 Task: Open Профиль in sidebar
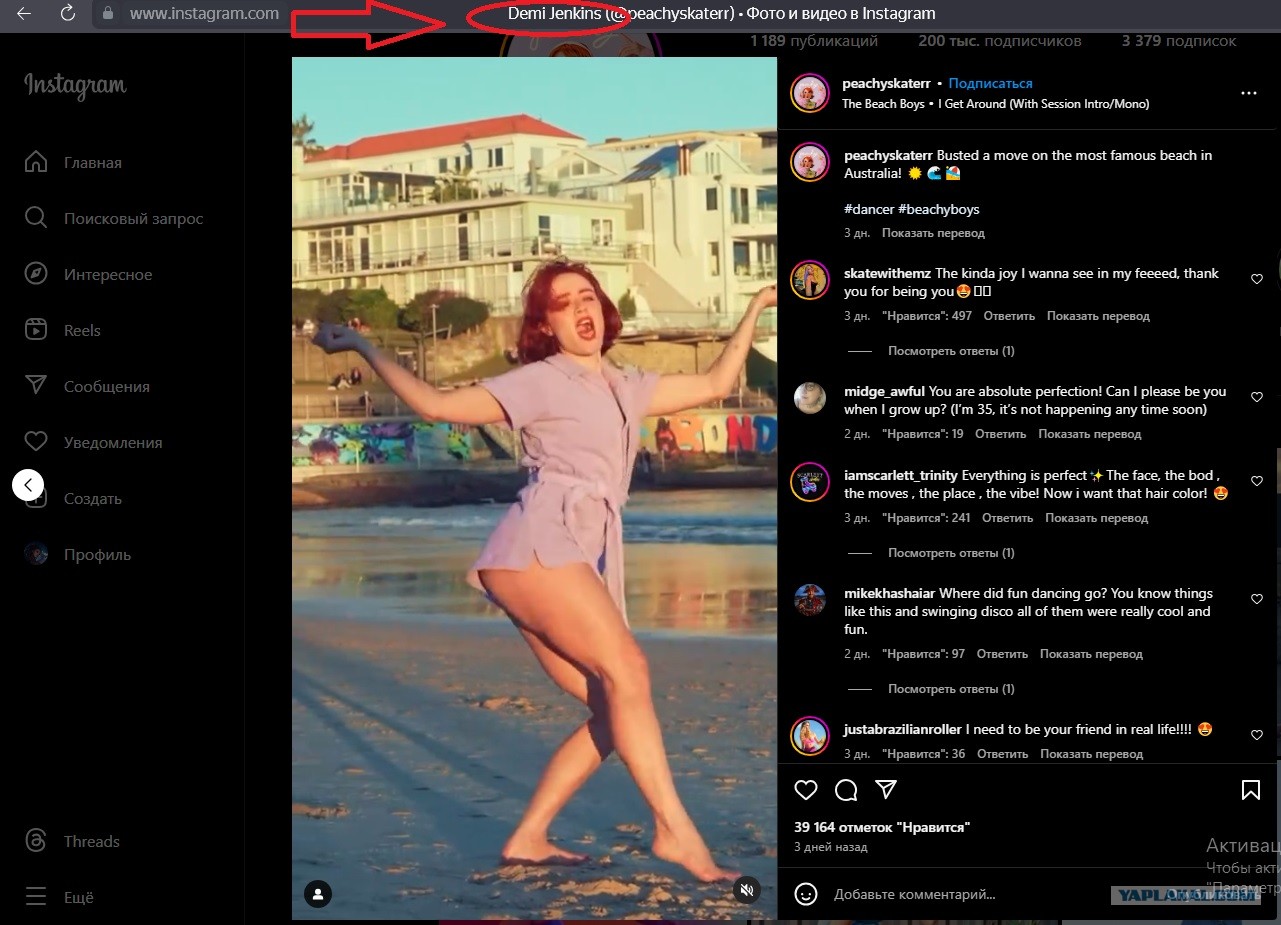point(77,554)
